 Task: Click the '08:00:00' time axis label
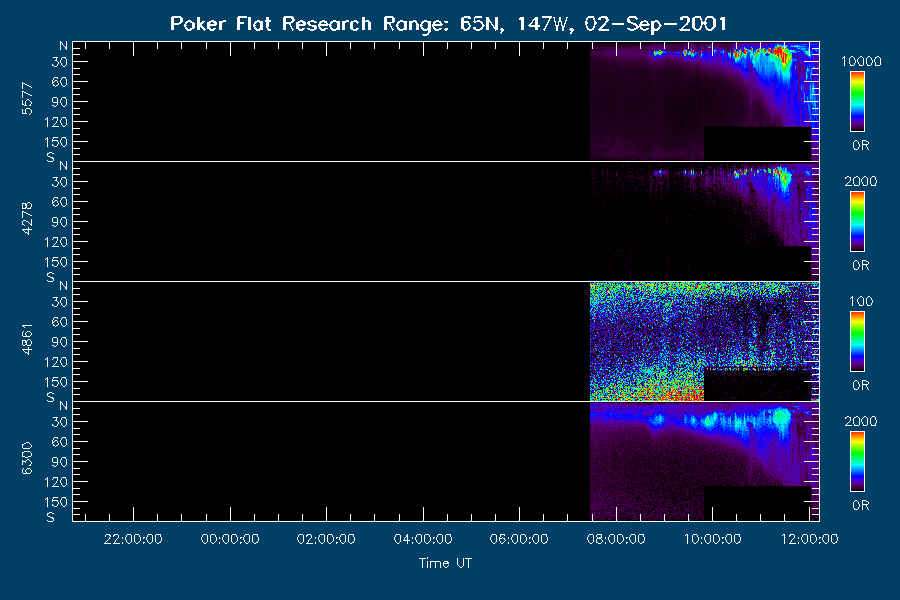point(616,539)
